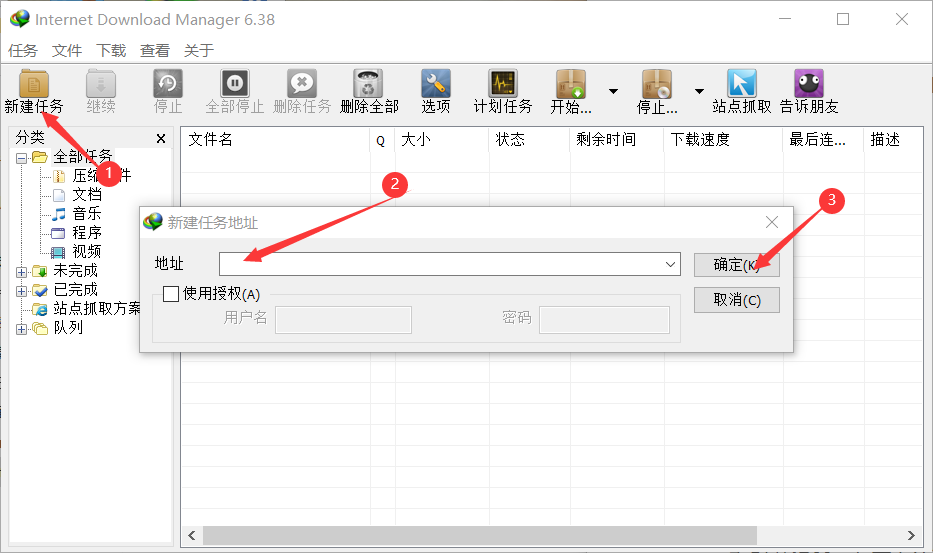Click the 用户名 input field

point(343,320)
